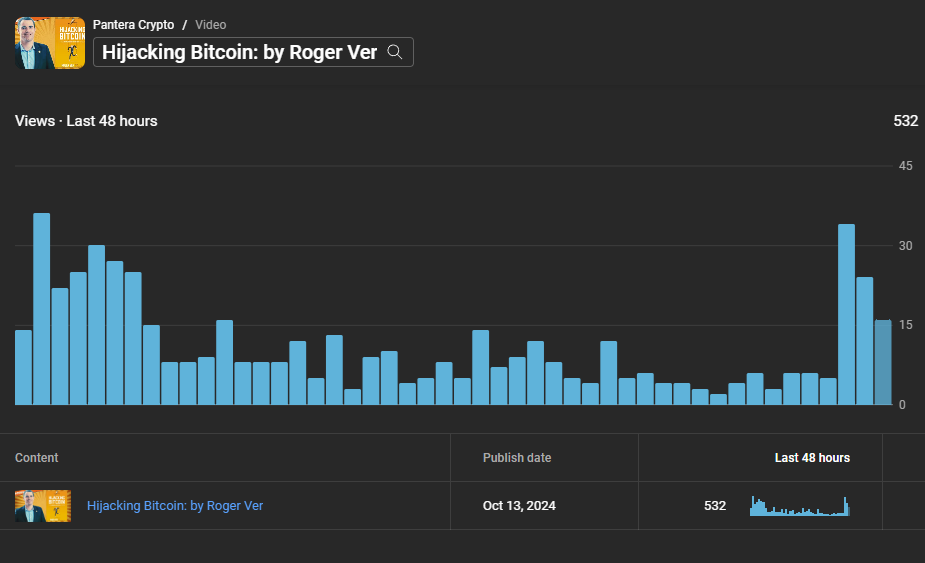Click the search magnifier icon beside video title
This screenshot has width=925, height=563.
(x=395, y=52)
